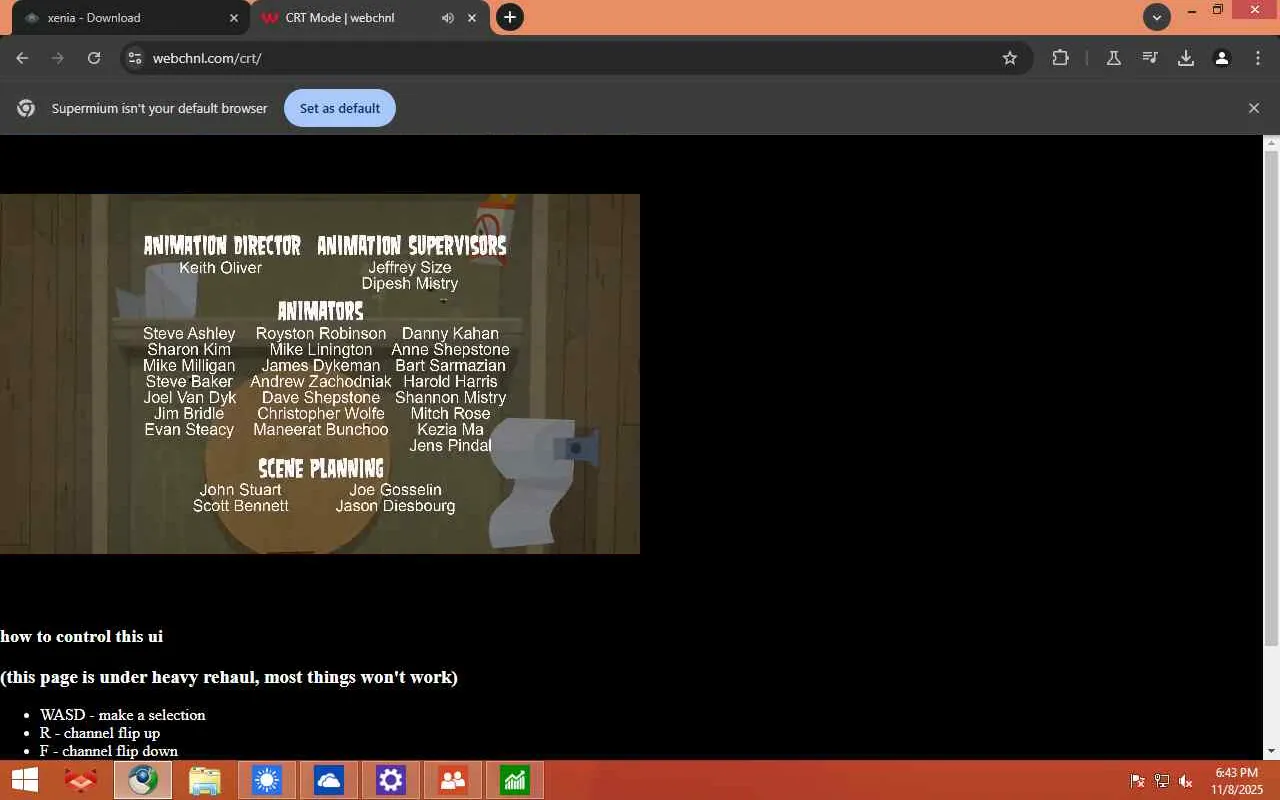The height and width of the screenshot is (800, 1280).
Task: Open File Explorer from the taskbar
Action: 204,780
